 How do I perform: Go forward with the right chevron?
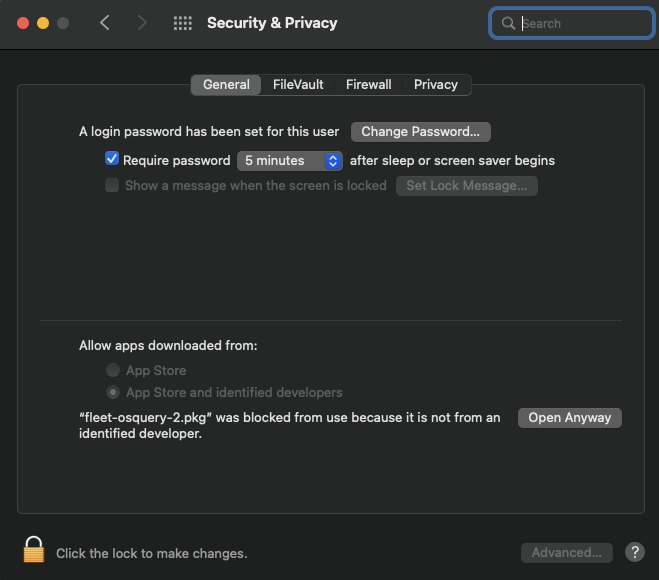click(x=142, y=23)
